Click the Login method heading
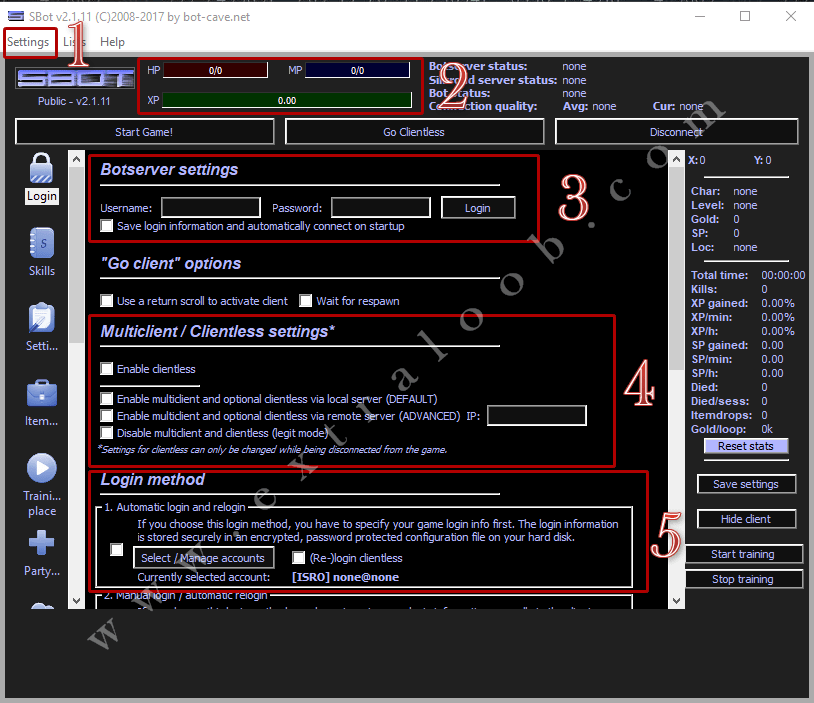The height and width of the screenshot is (703, 814). coord(153,479)
